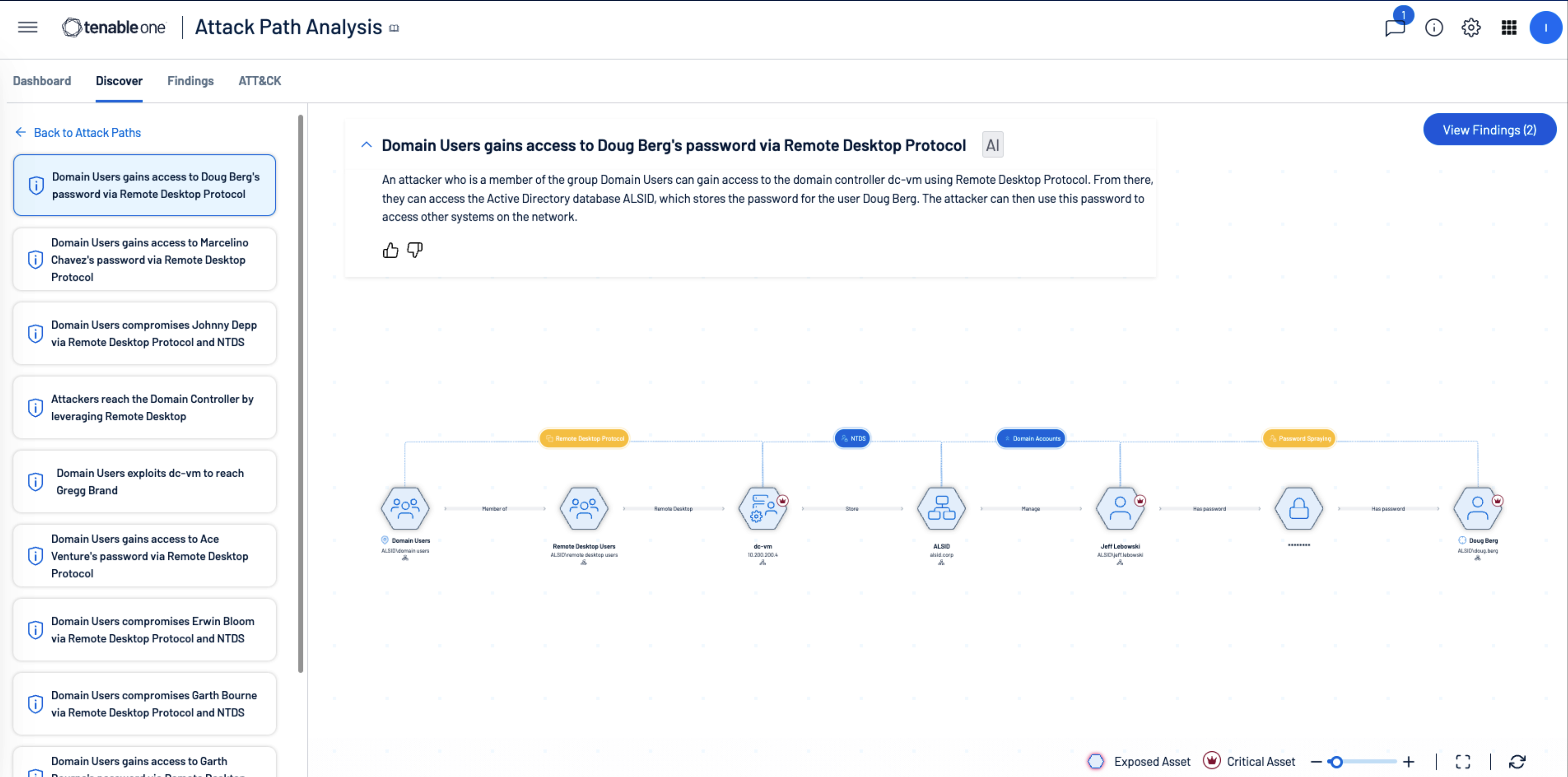Select the dc-vm node hexagon
The image size is (1568, 777).
[x=762, y=509]
